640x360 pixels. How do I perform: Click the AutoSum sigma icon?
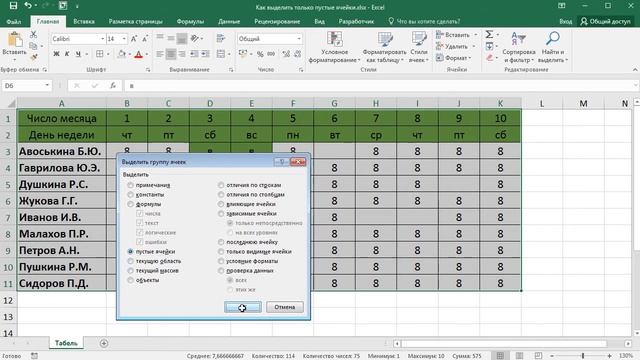point(489,35)
